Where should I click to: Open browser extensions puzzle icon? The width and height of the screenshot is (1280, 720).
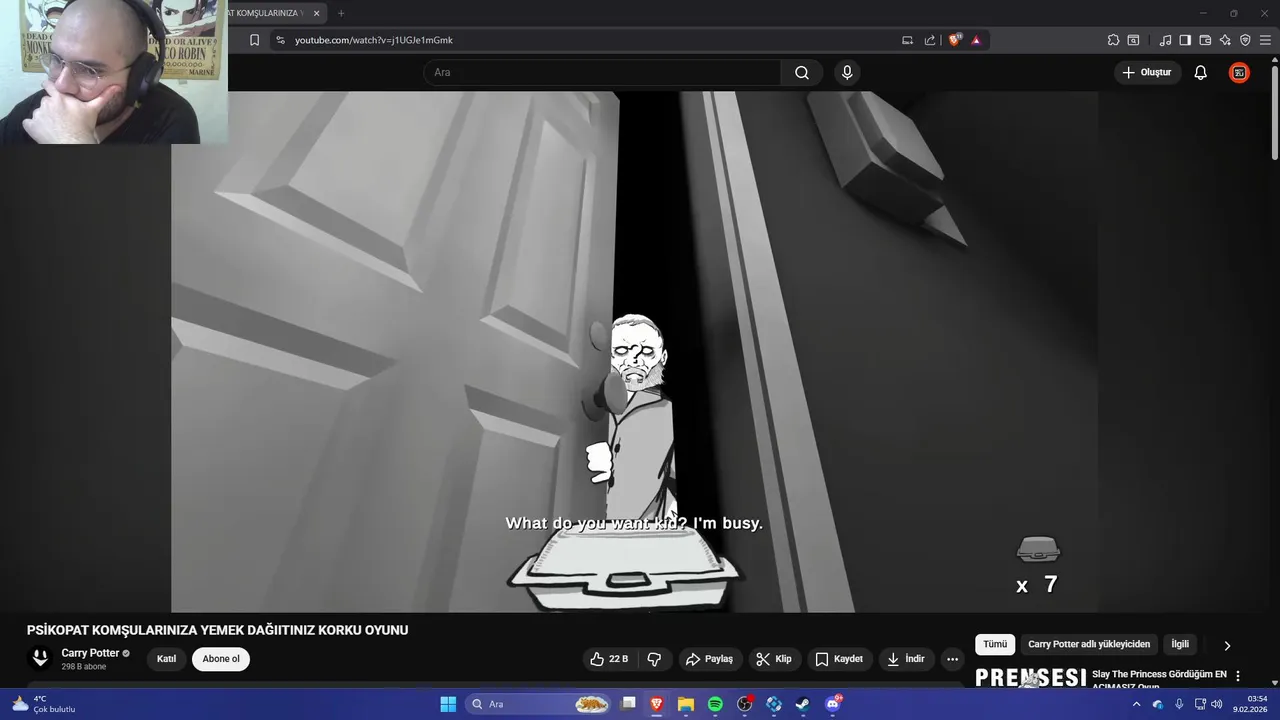point(1113,40)
